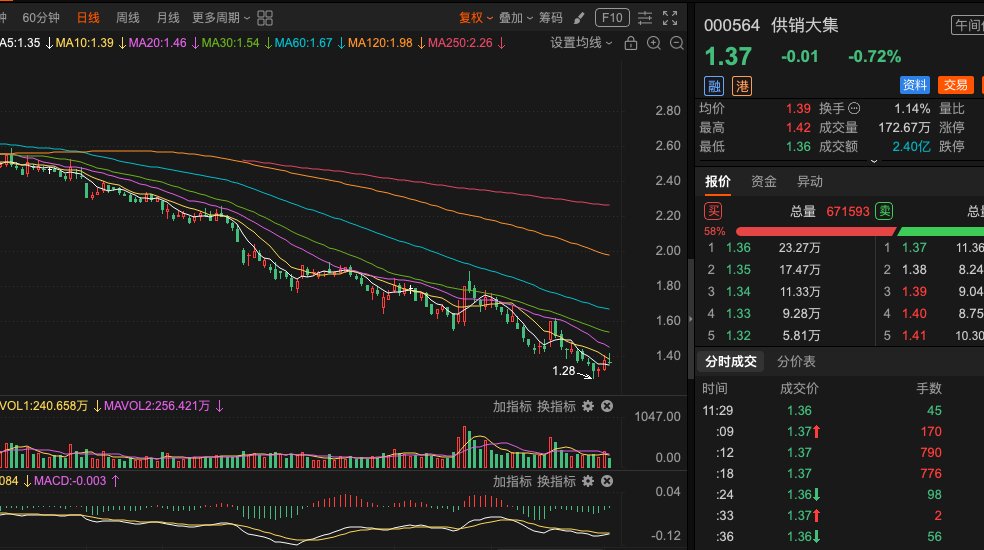
Task: Click 换指标 in the MACD panel
Action: click(x=556, y=481)
